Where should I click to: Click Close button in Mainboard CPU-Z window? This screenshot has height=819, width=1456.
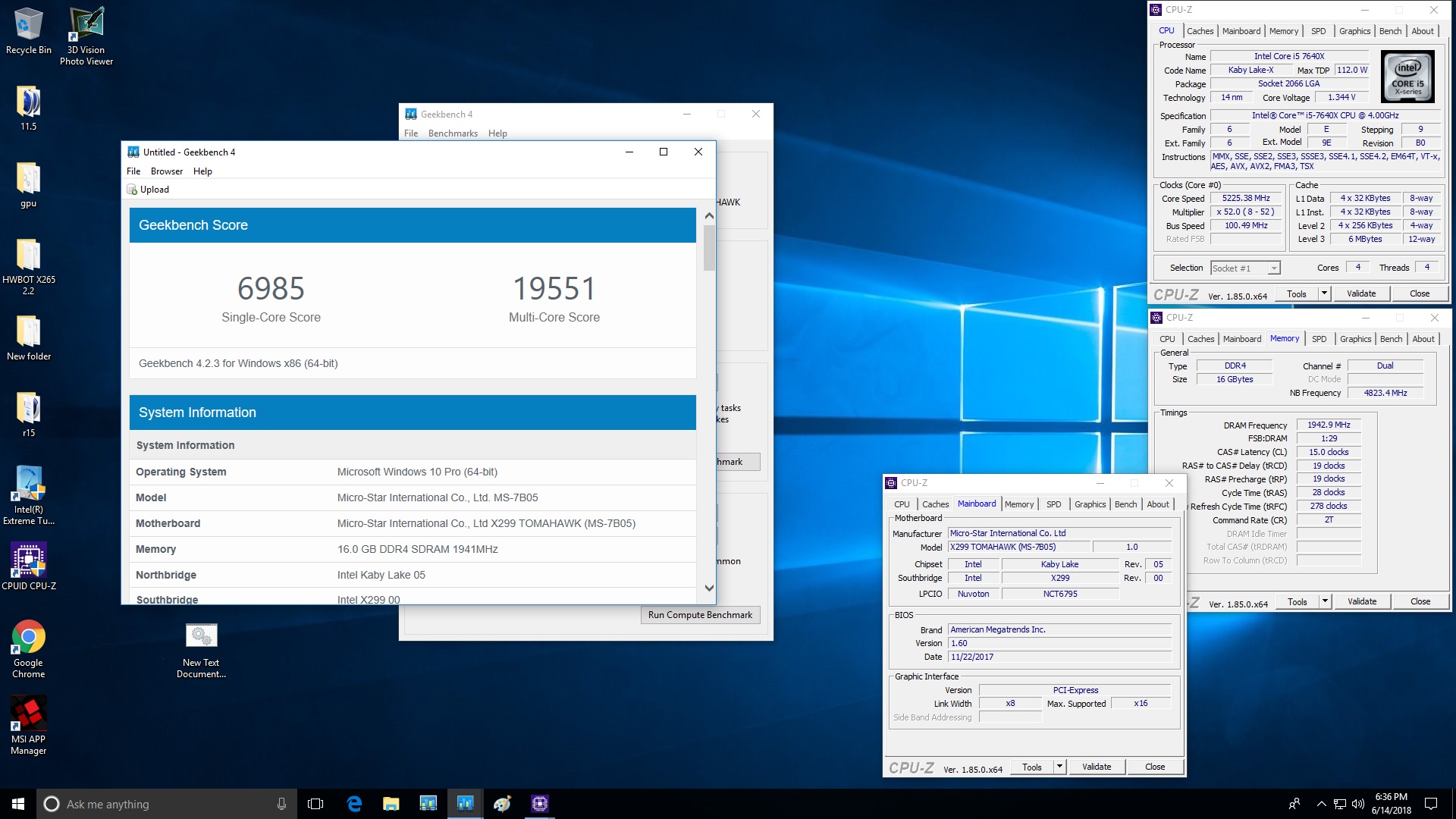1155,767
